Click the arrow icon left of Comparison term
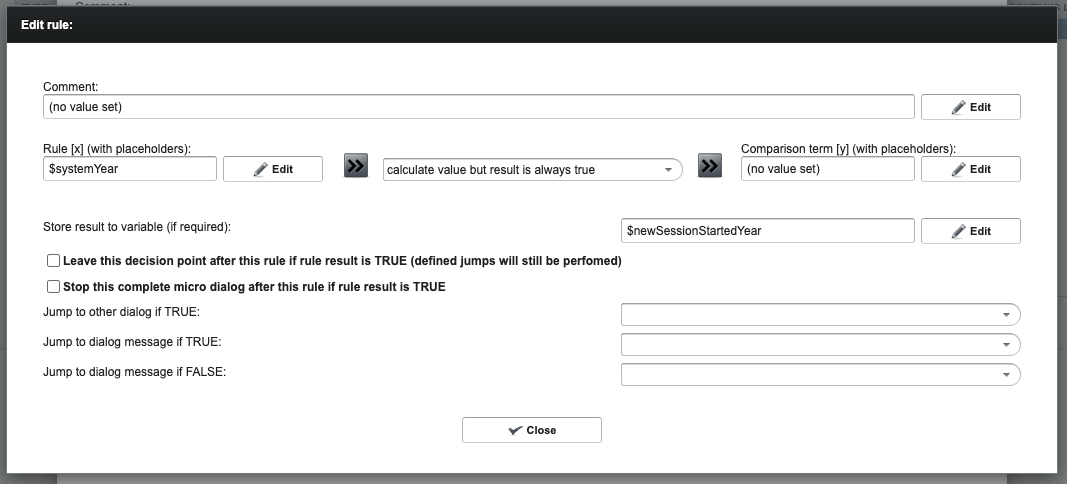This screenshot has height=484, width=1067. 710,166
